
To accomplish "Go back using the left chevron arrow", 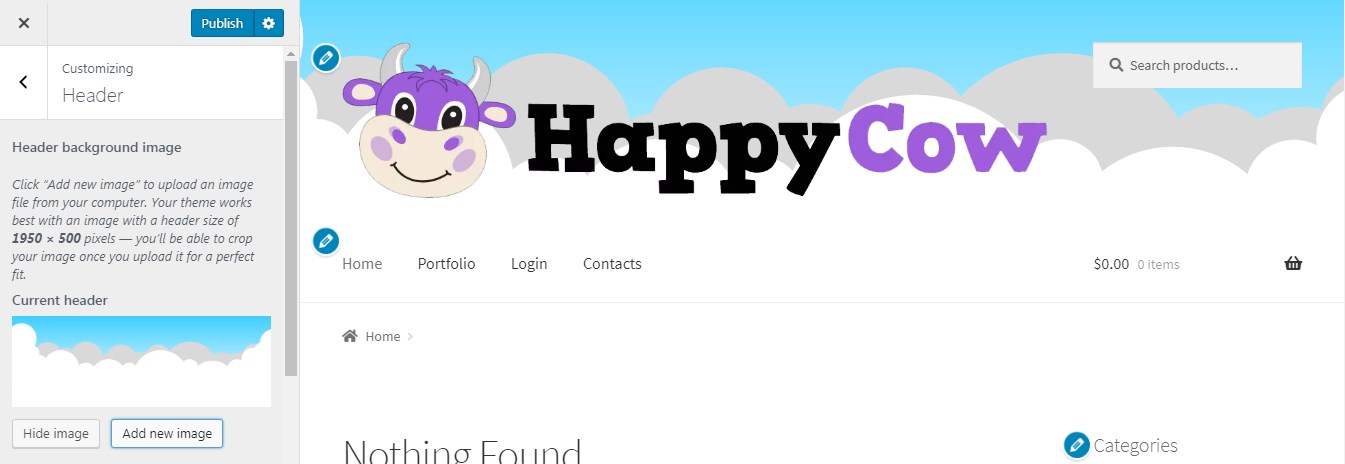I will [x=23, y=82].
